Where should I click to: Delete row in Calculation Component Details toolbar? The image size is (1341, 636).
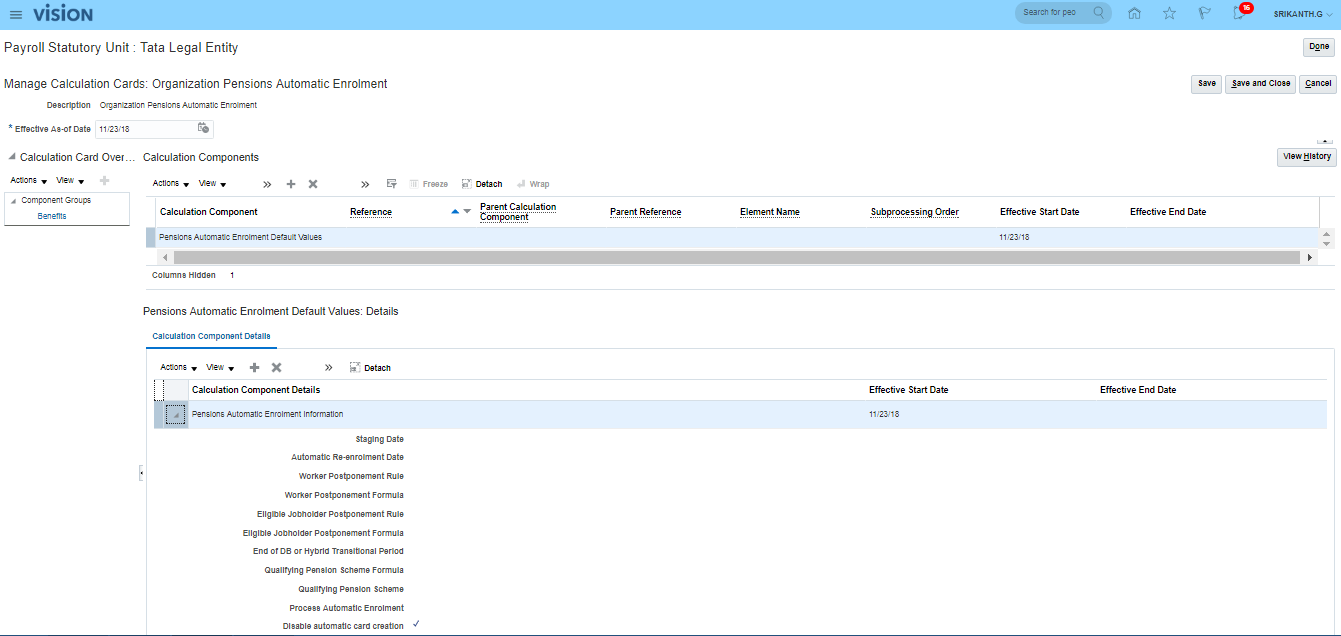(x=277, y=368)
